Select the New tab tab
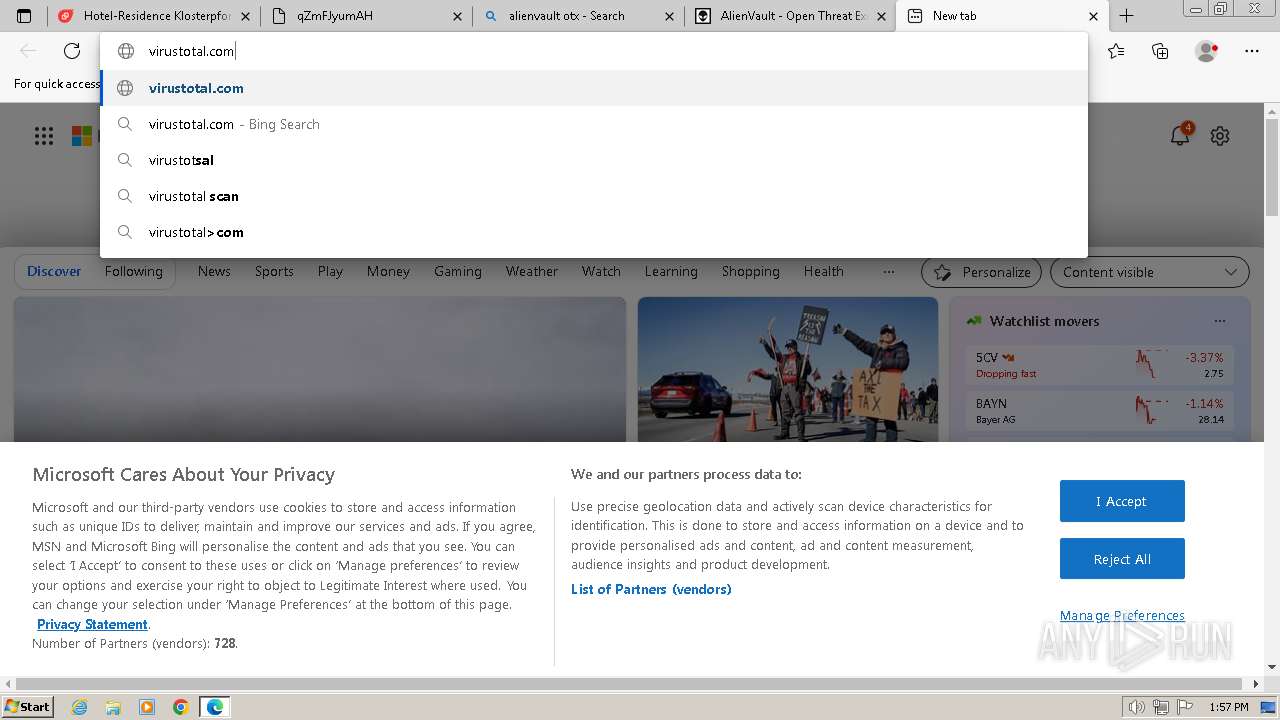This screenshot has width=1280, height=720. [x=1001, y=16]
